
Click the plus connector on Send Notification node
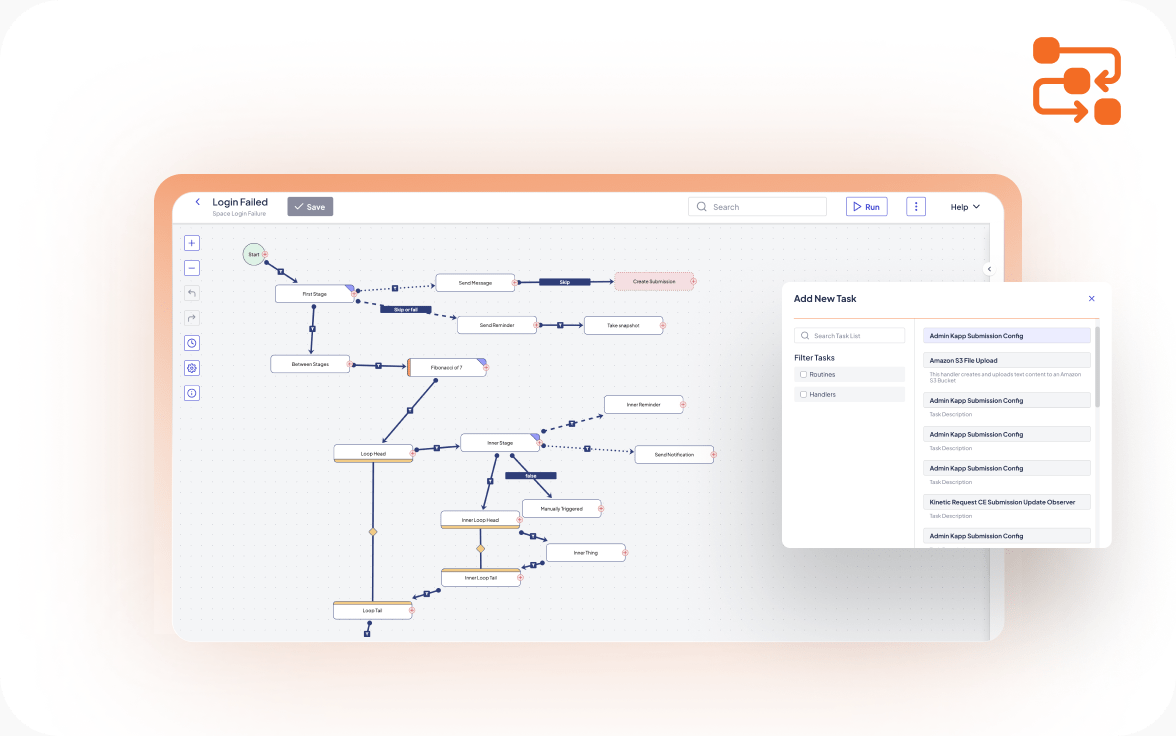(x=713, y=455)
